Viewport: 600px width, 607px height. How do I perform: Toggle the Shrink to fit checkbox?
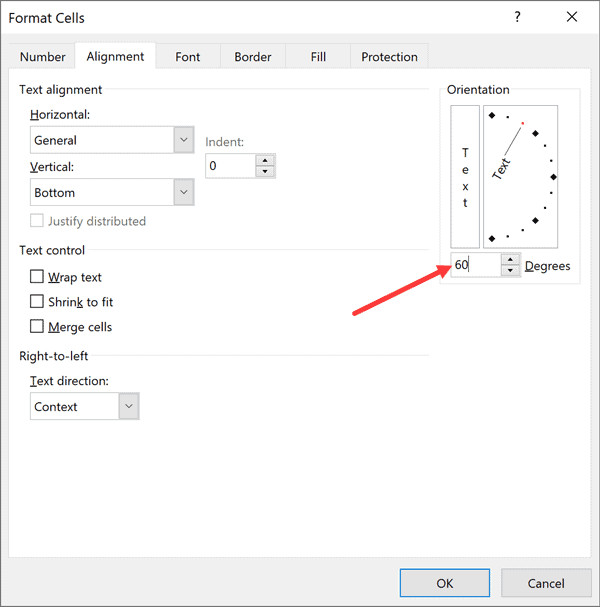[x=38, y=302]
